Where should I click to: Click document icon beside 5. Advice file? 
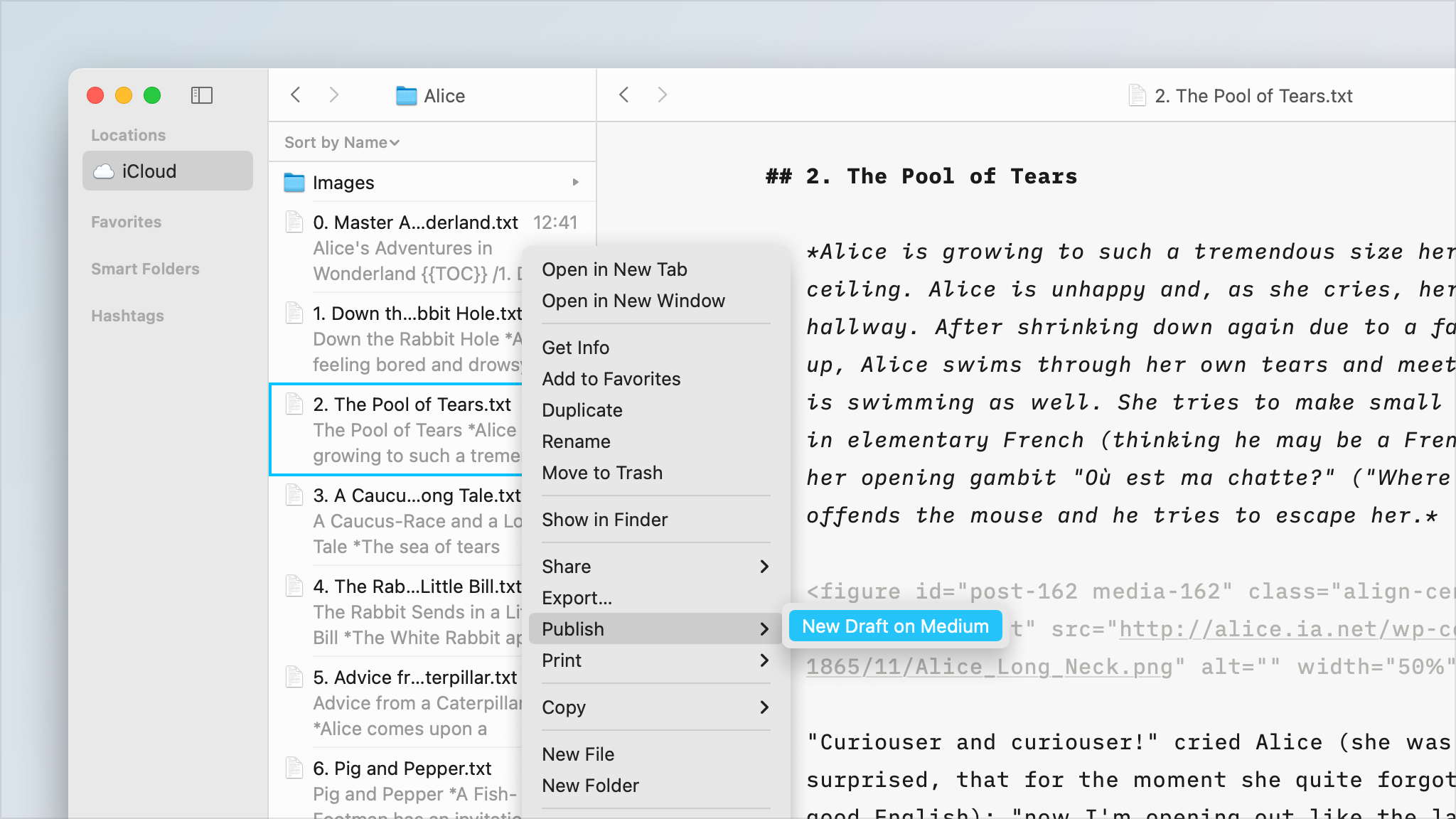click(294, 677)
